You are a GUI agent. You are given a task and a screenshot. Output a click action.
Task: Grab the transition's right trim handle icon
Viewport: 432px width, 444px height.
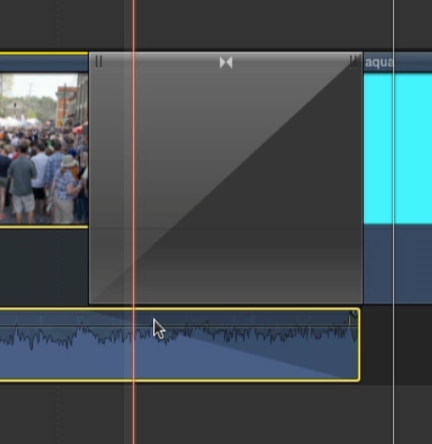(354, 62)
